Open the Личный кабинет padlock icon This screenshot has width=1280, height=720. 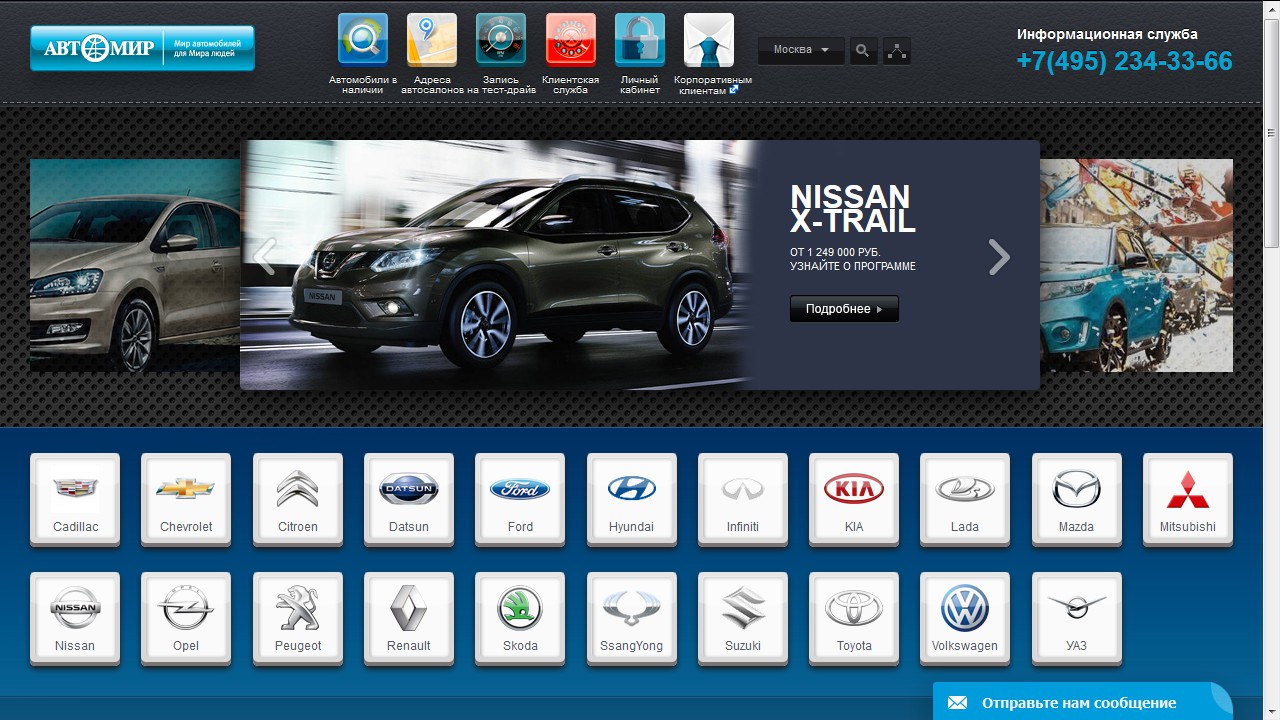pyautogui.click(x=640, y=39)
